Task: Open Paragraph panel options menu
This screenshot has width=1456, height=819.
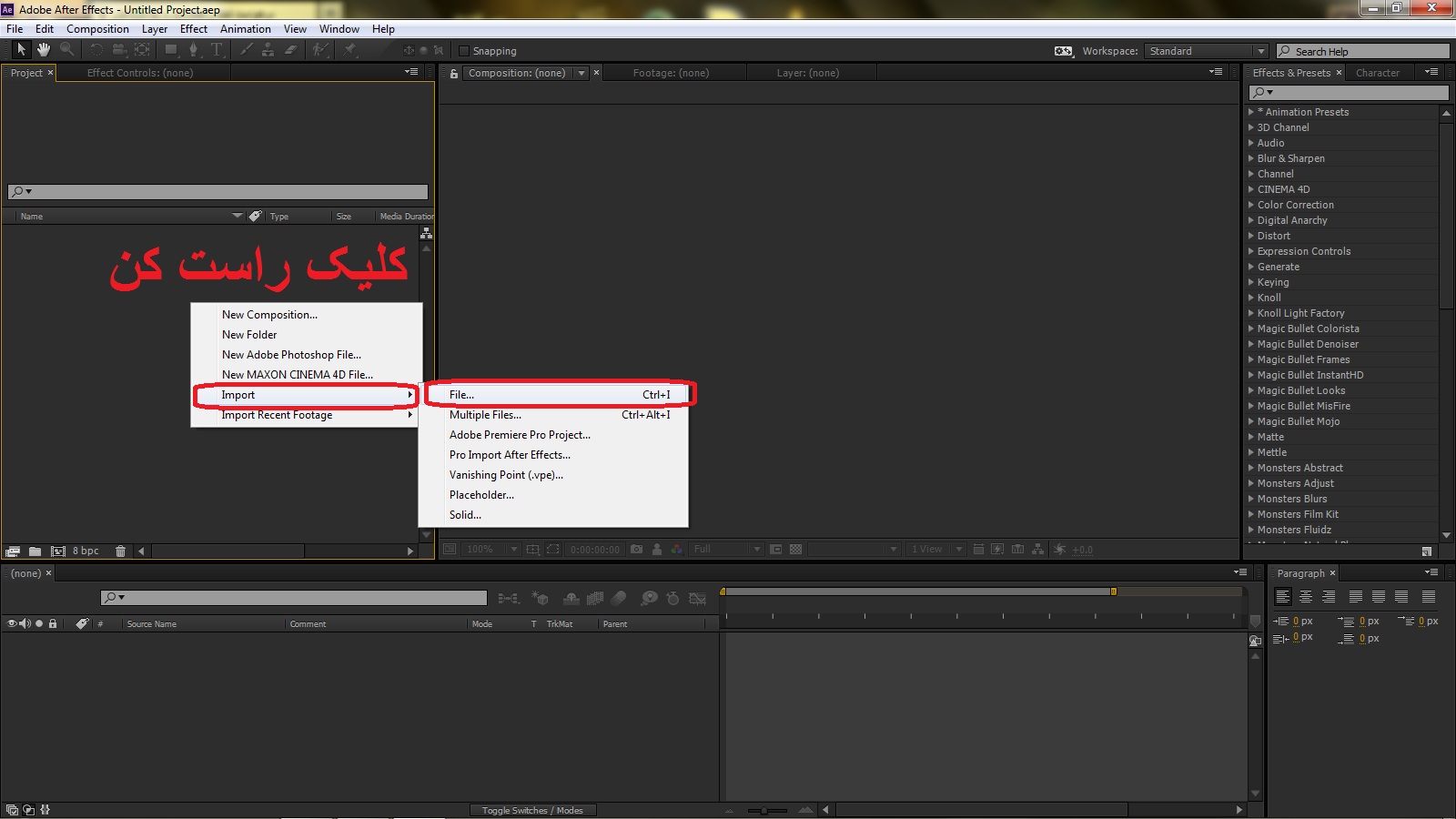Action: [1431, 572]
